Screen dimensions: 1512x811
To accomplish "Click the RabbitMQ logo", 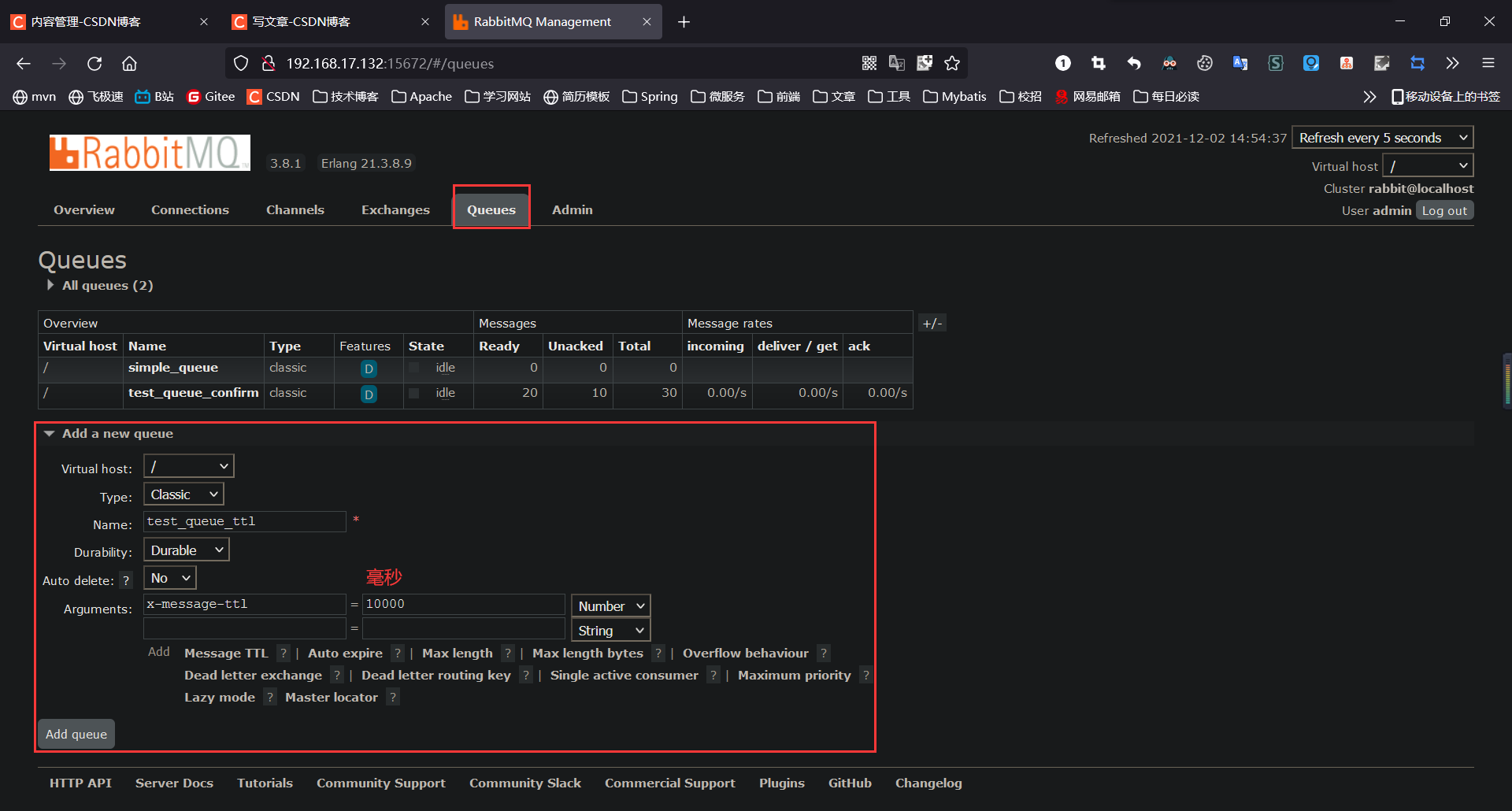I will click(150, 153).
